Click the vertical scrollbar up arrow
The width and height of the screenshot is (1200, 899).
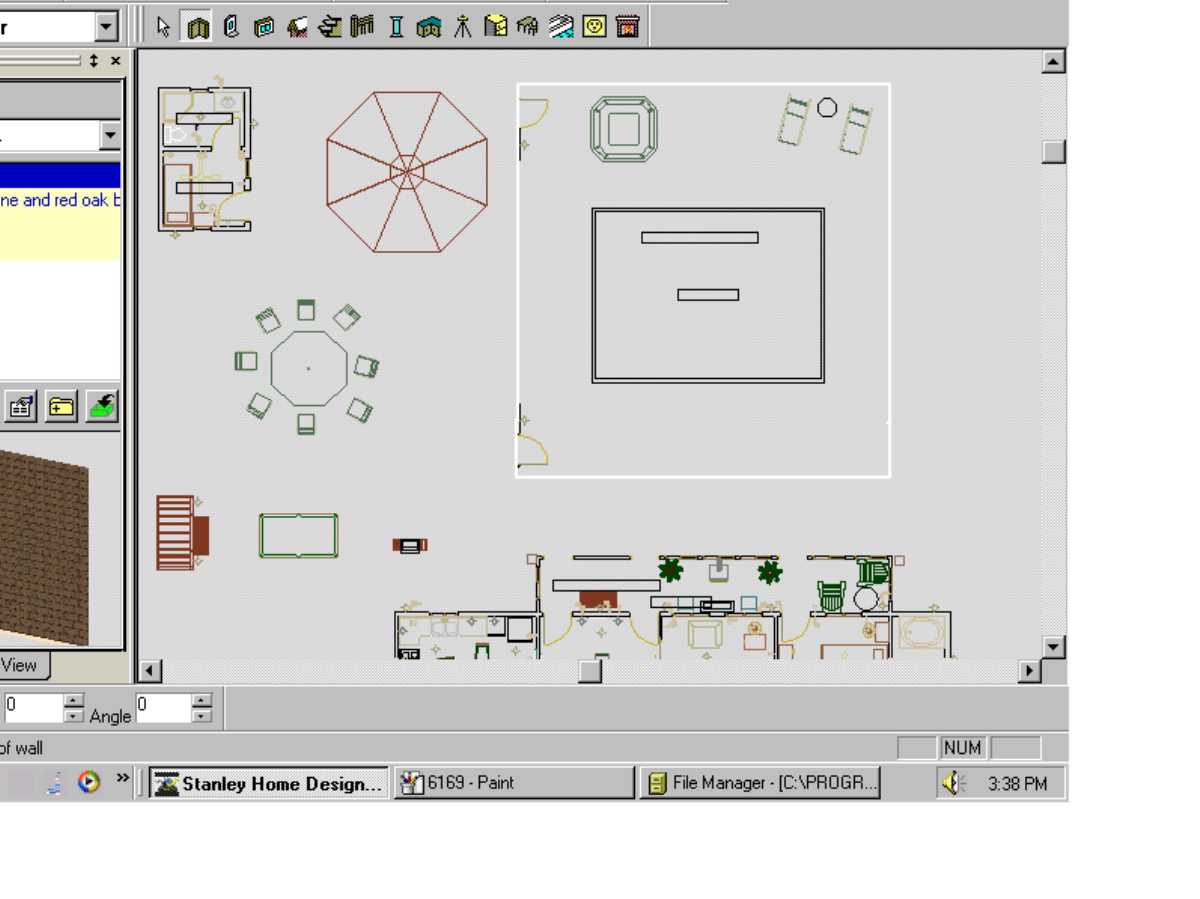[x=1053, y=62]
